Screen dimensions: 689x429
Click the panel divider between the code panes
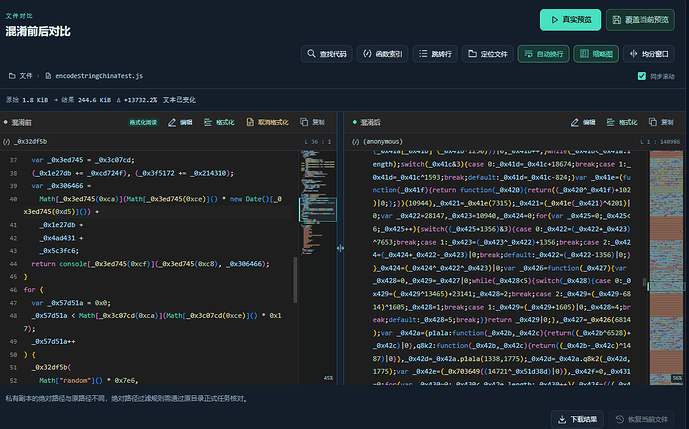[x=341, y=248]
